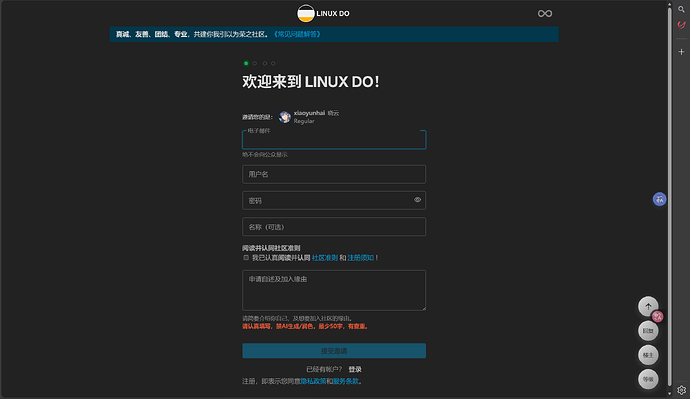Toggle password visibility eye icon
The width and height of the screenshot is (690, 399).
coord(417,200)
